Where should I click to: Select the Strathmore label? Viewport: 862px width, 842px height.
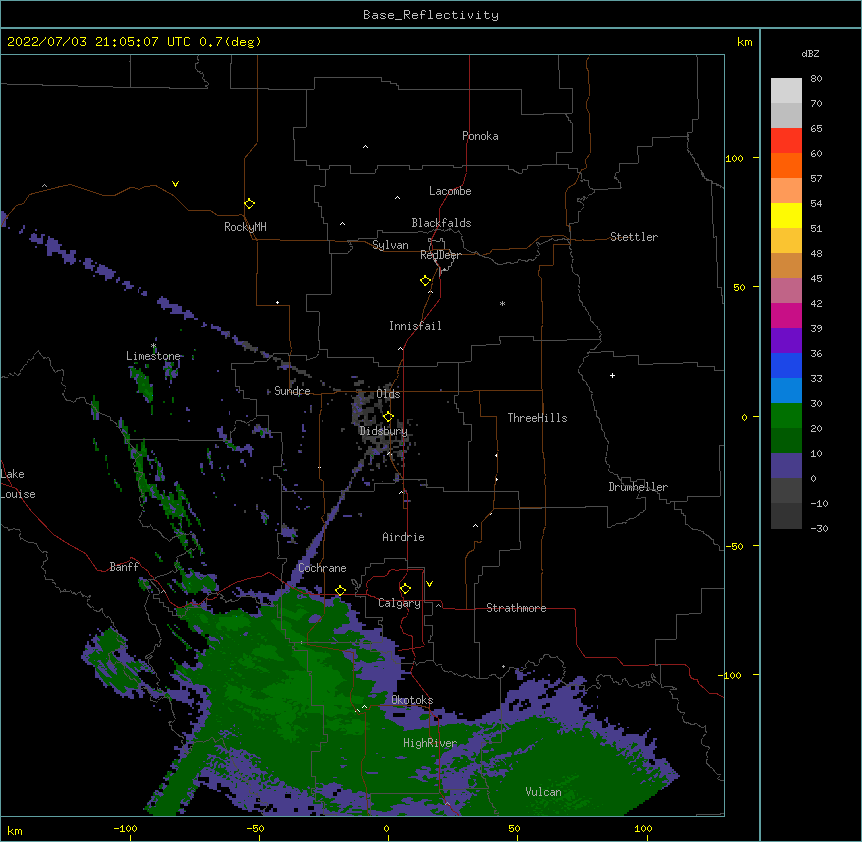click(516, 608)
